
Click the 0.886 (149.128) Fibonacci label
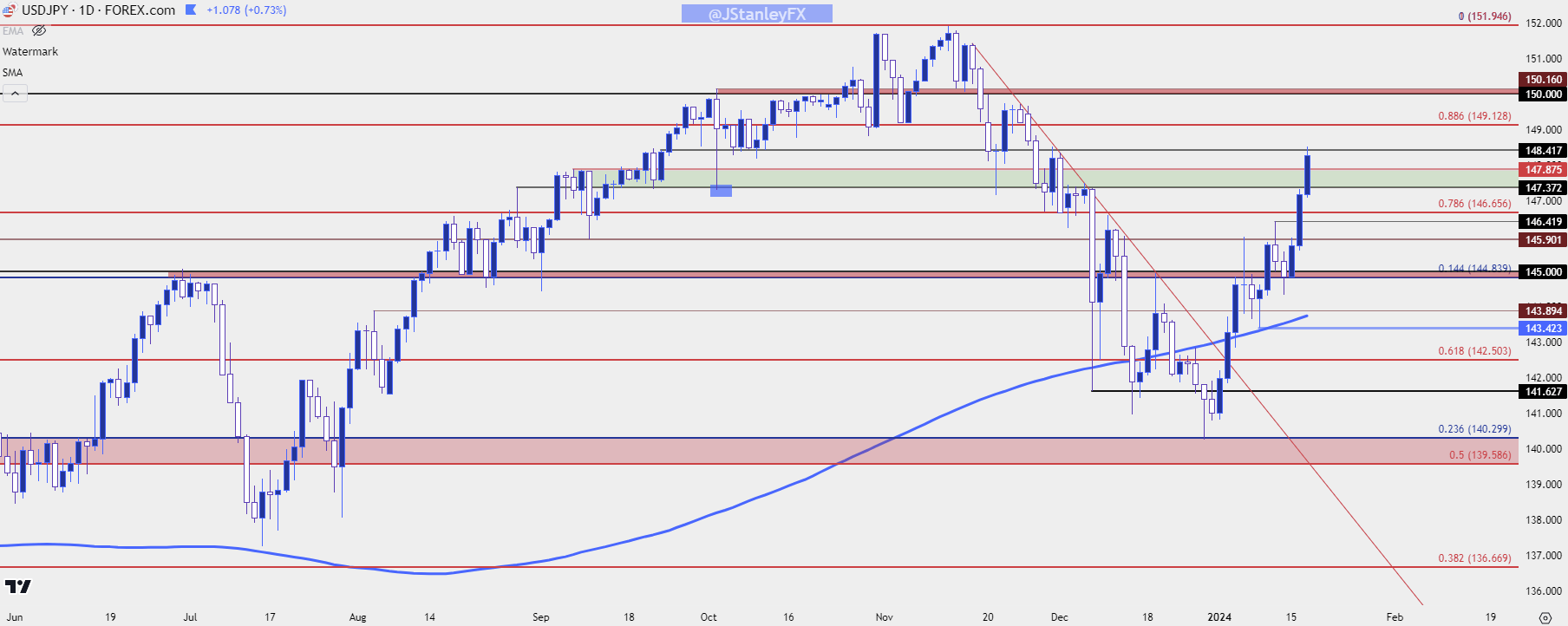point(1474,116)
